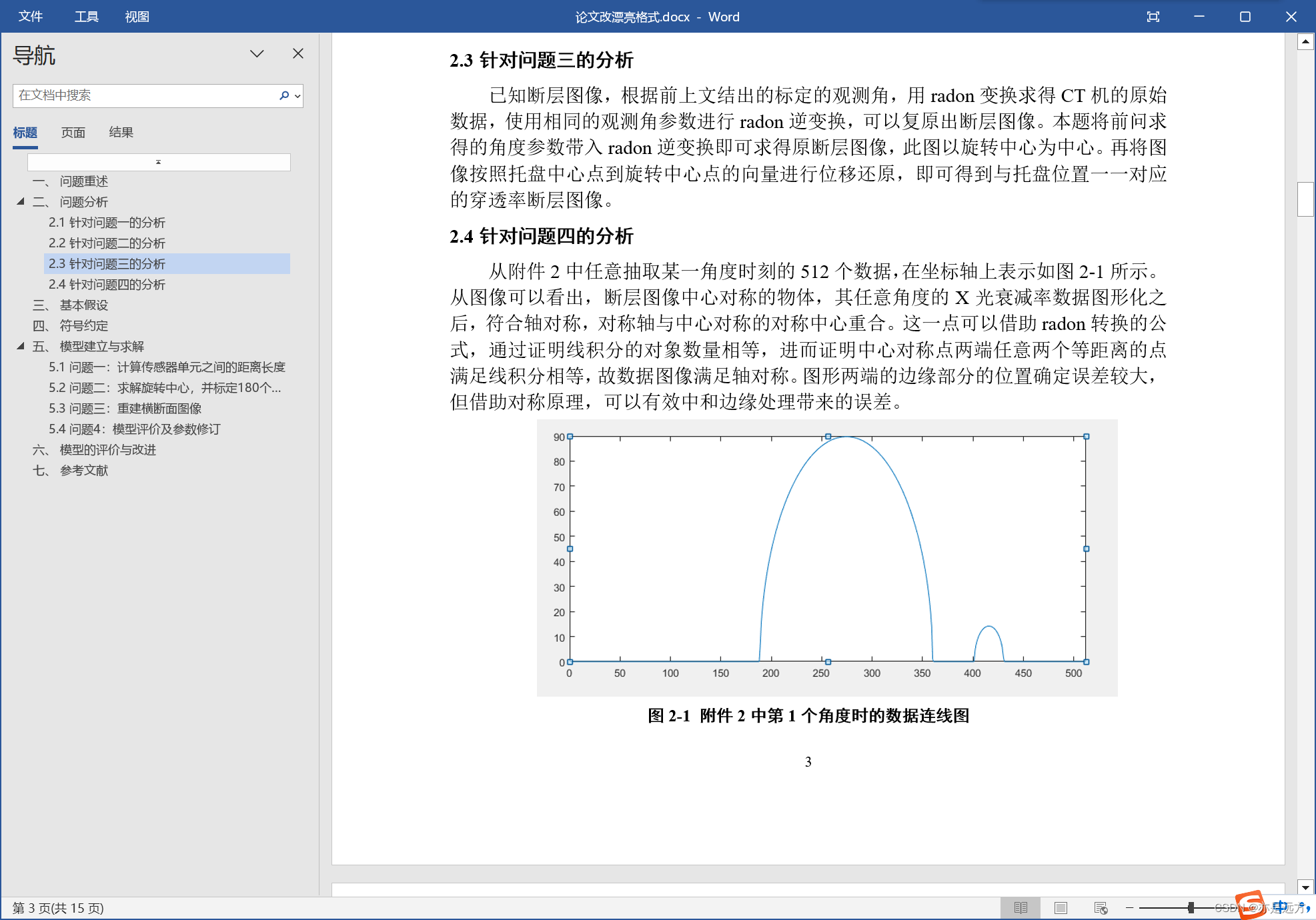
Task: Go to heading 5.3 问题三：重建横断面图像
Action: 125,408
